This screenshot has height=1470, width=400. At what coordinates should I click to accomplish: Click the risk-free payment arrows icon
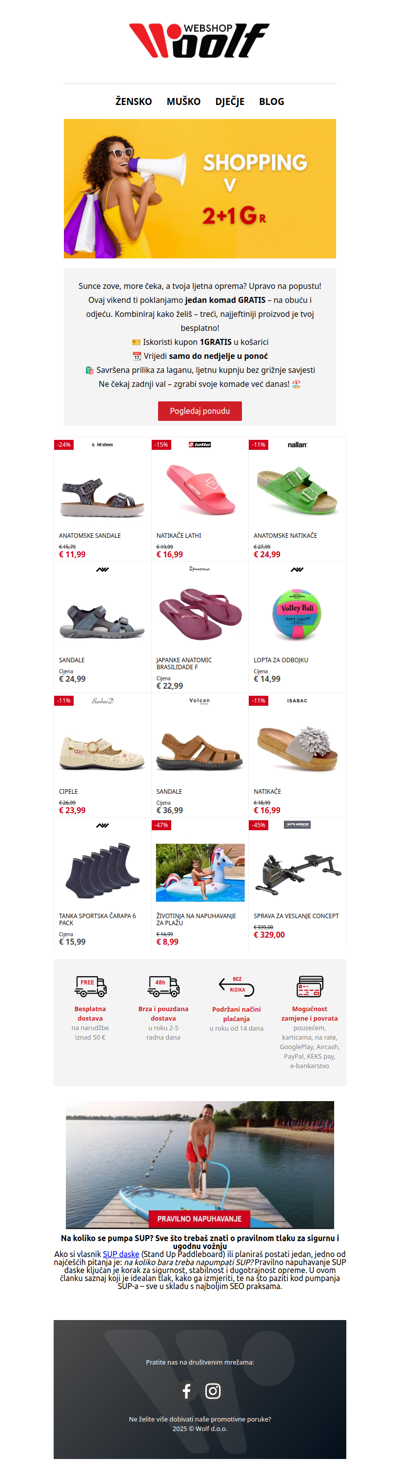click(237, 986)
